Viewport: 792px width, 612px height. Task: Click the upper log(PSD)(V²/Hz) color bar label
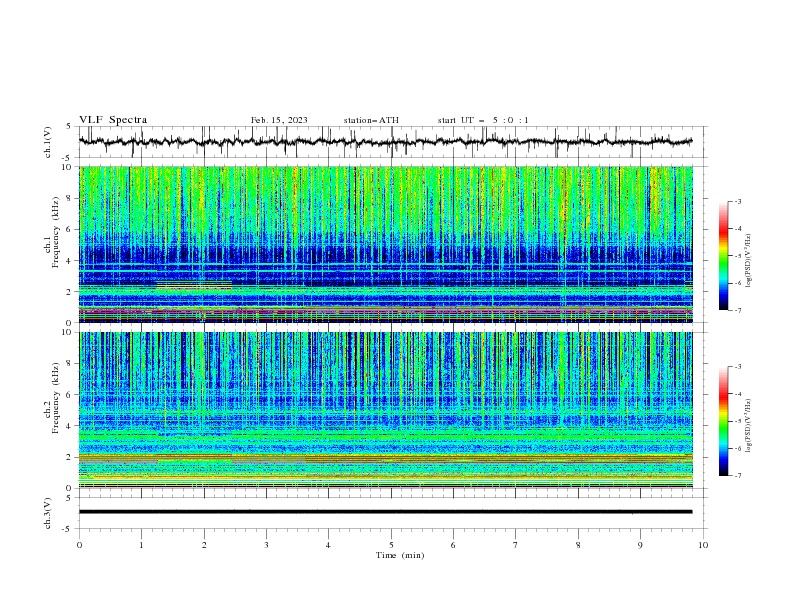[749, 260]
